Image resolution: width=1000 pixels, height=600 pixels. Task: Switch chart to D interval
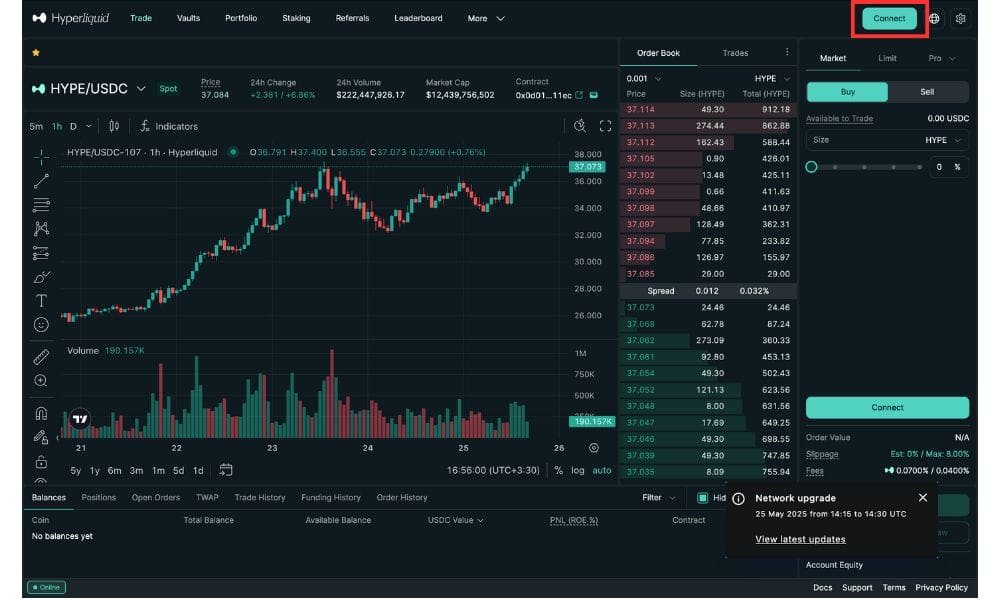pyautogui.click(x=73, y=126)
